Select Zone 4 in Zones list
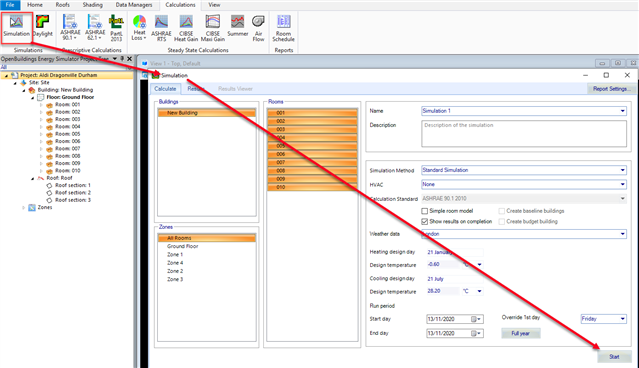 pyautogui.click(x=207, y=263)
